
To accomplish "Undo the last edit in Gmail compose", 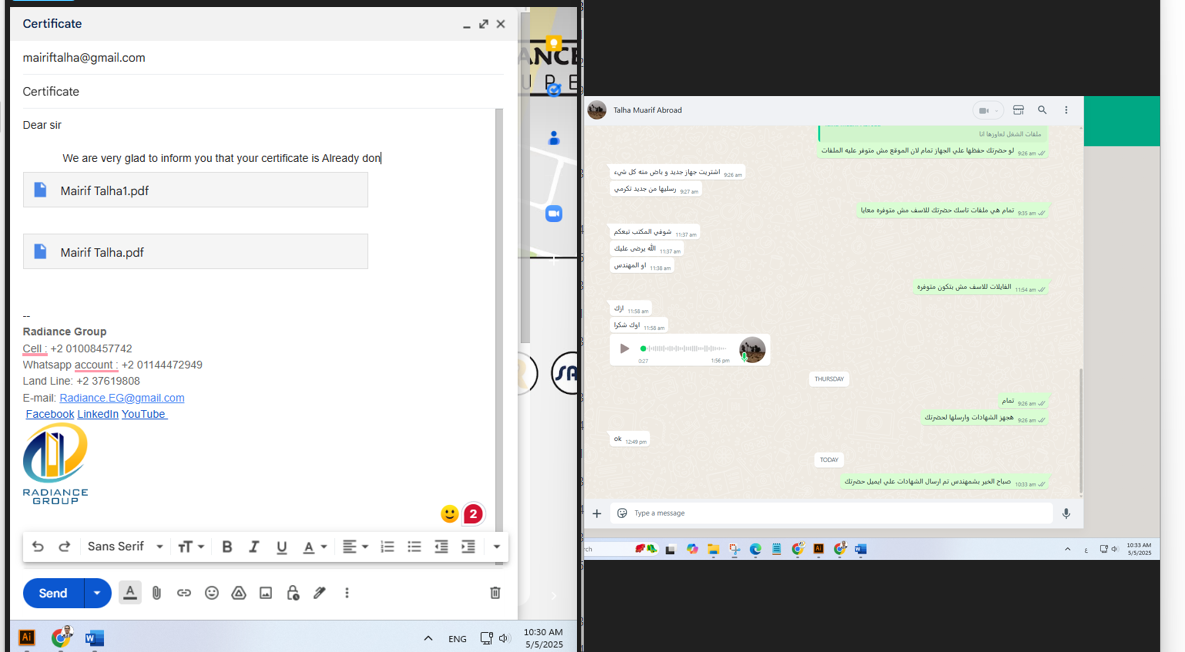I will [38, 546].
